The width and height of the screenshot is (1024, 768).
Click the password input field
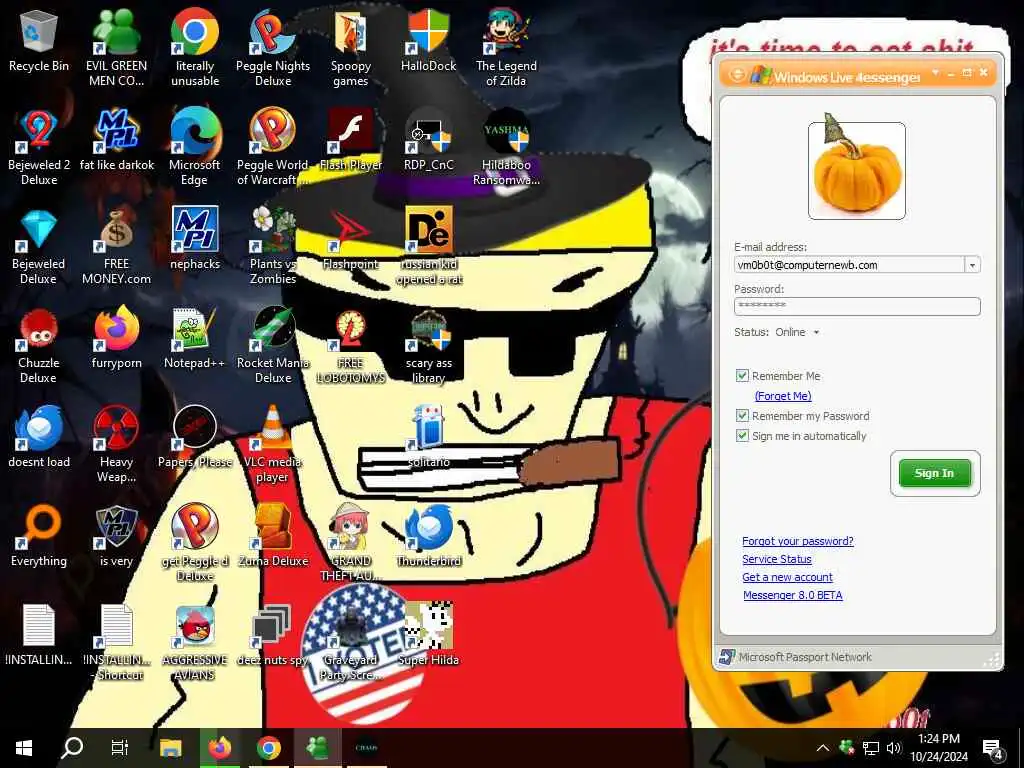tap(857, 306)
